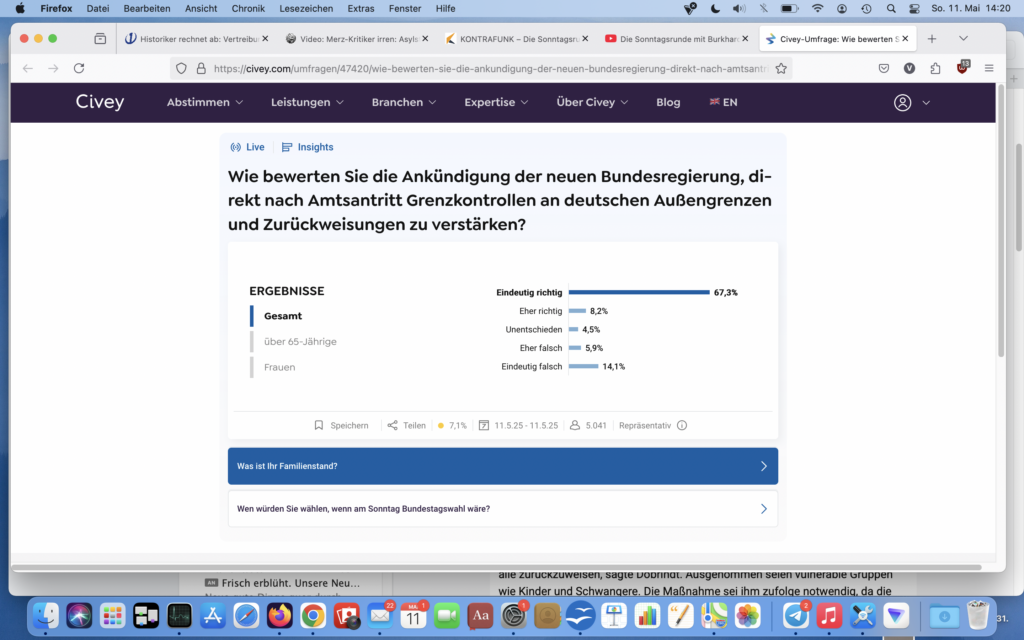This screenshot has height=640, width=1024.
Task: Open the Civey user account icon
Action: [x=903, y=102]
